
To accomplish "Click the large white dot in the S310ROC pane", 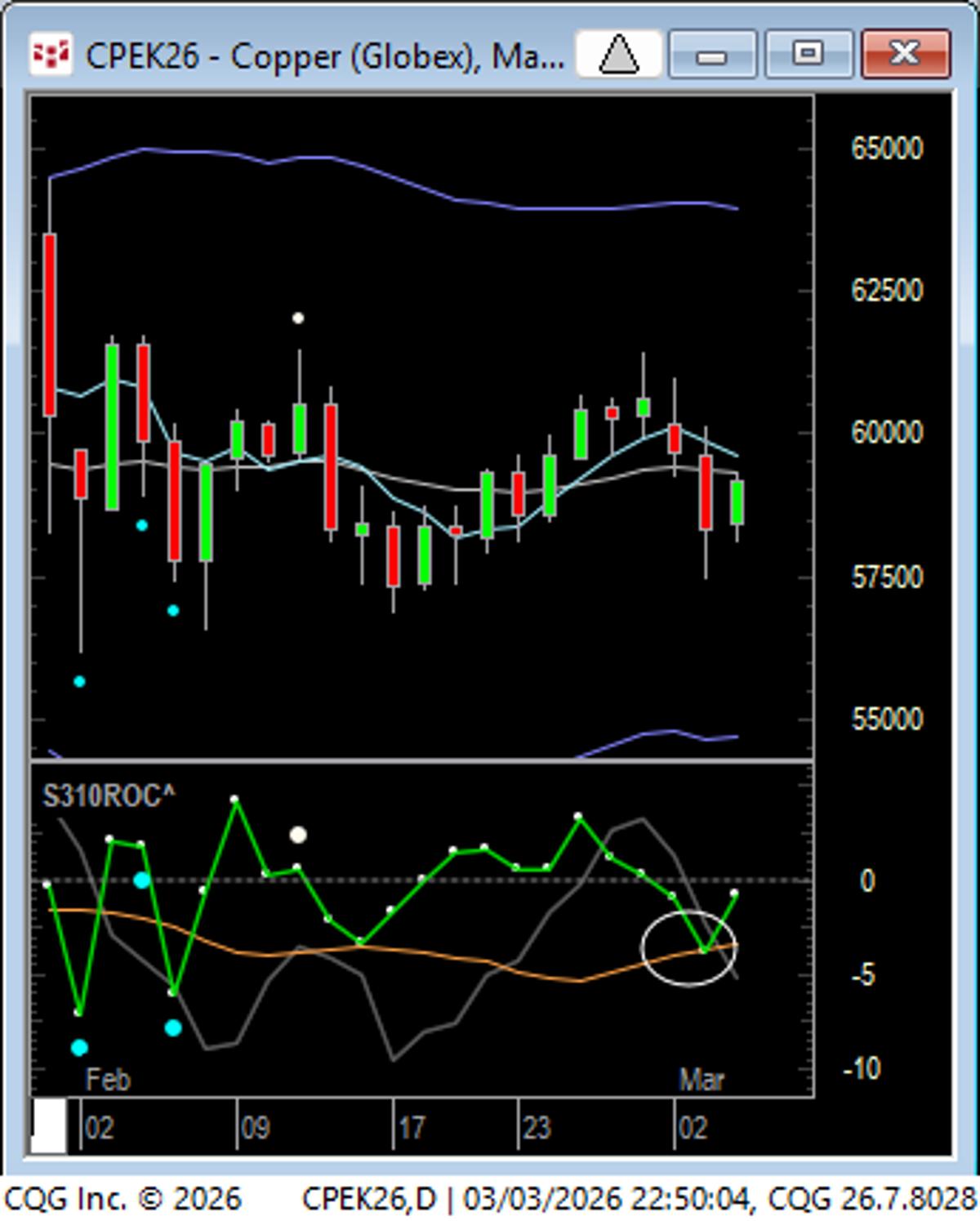I will tap(298, 835).
